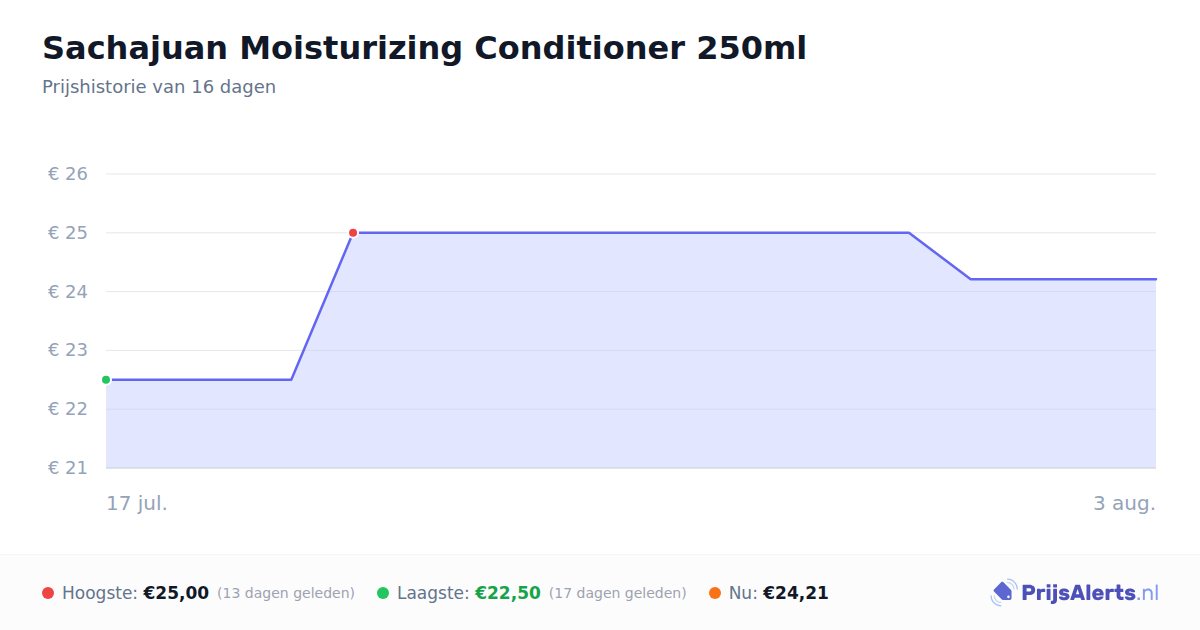Viewport: 1200px width, 630px height.
Task: Open the PrijsAlerts.nl brand link
Action: tap(1075, 593)
